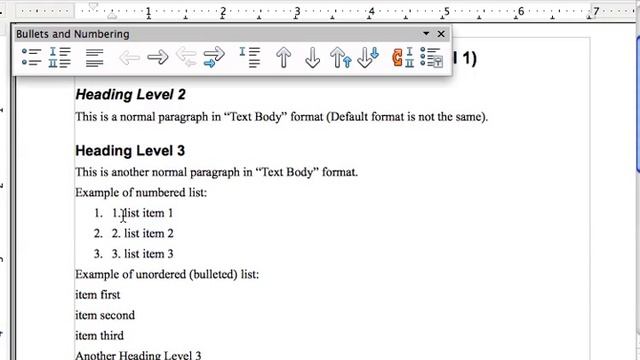Click the left indent marker on ruler

click(x=112, y=16)
